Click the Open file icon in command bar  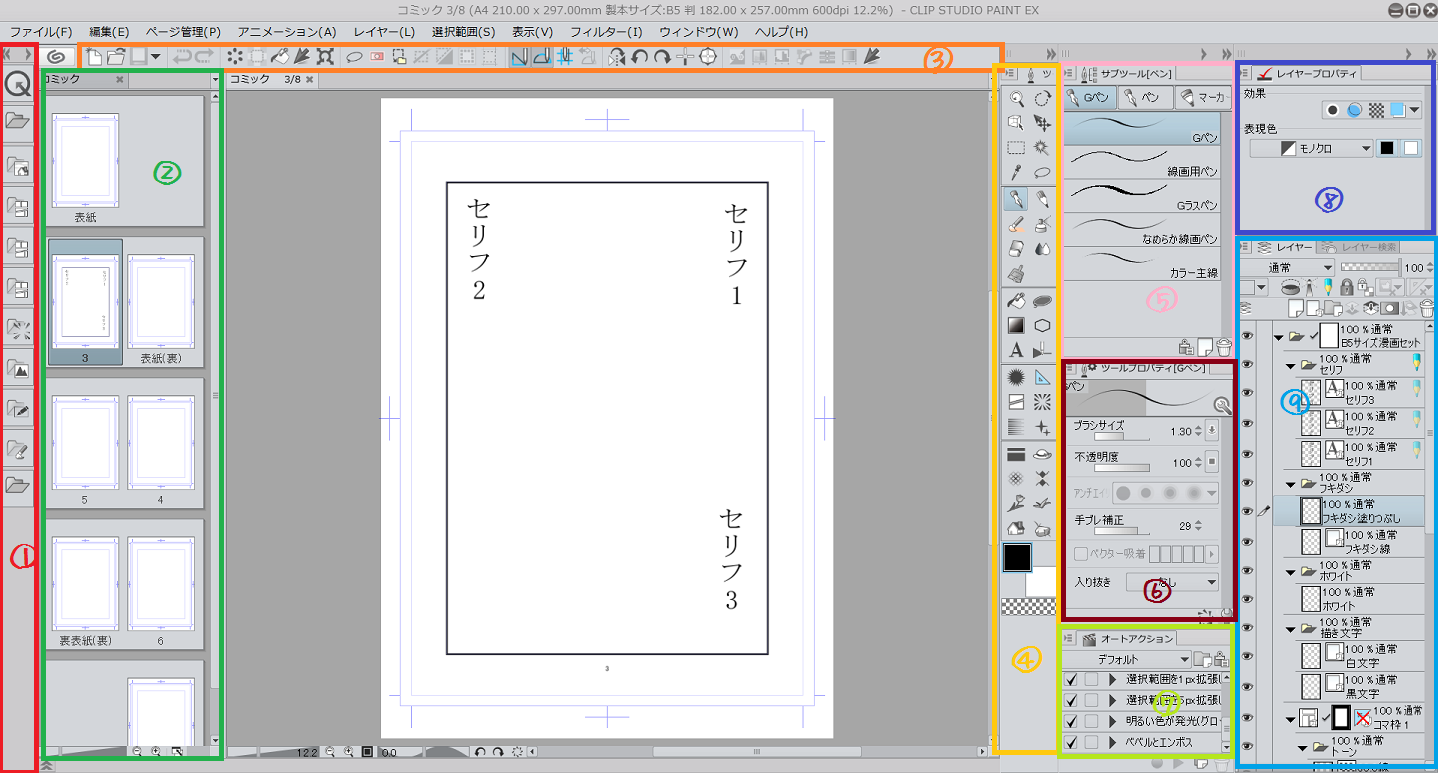116,57
